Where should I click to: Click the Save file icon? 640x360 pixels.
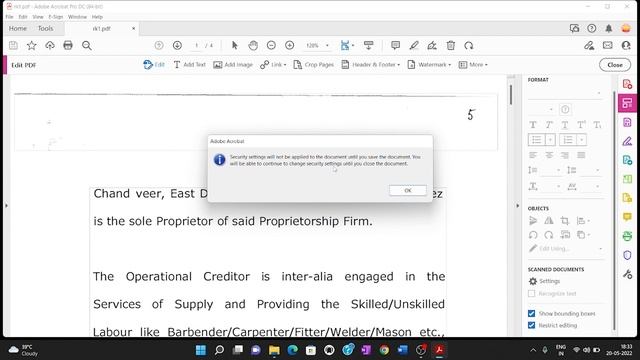point(13,45)
